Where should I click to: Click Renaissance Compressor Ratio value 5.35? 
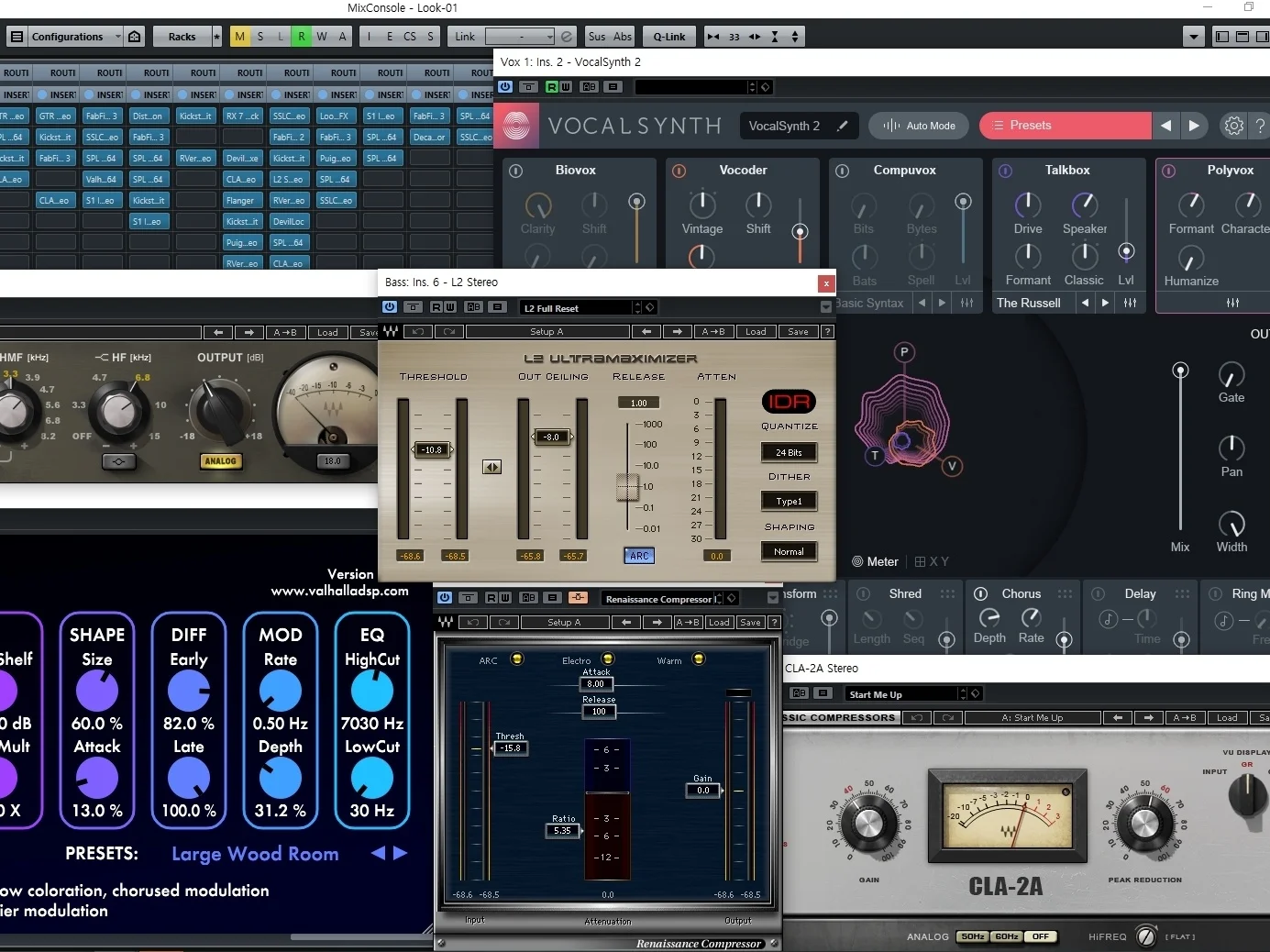tap(563, 830)
